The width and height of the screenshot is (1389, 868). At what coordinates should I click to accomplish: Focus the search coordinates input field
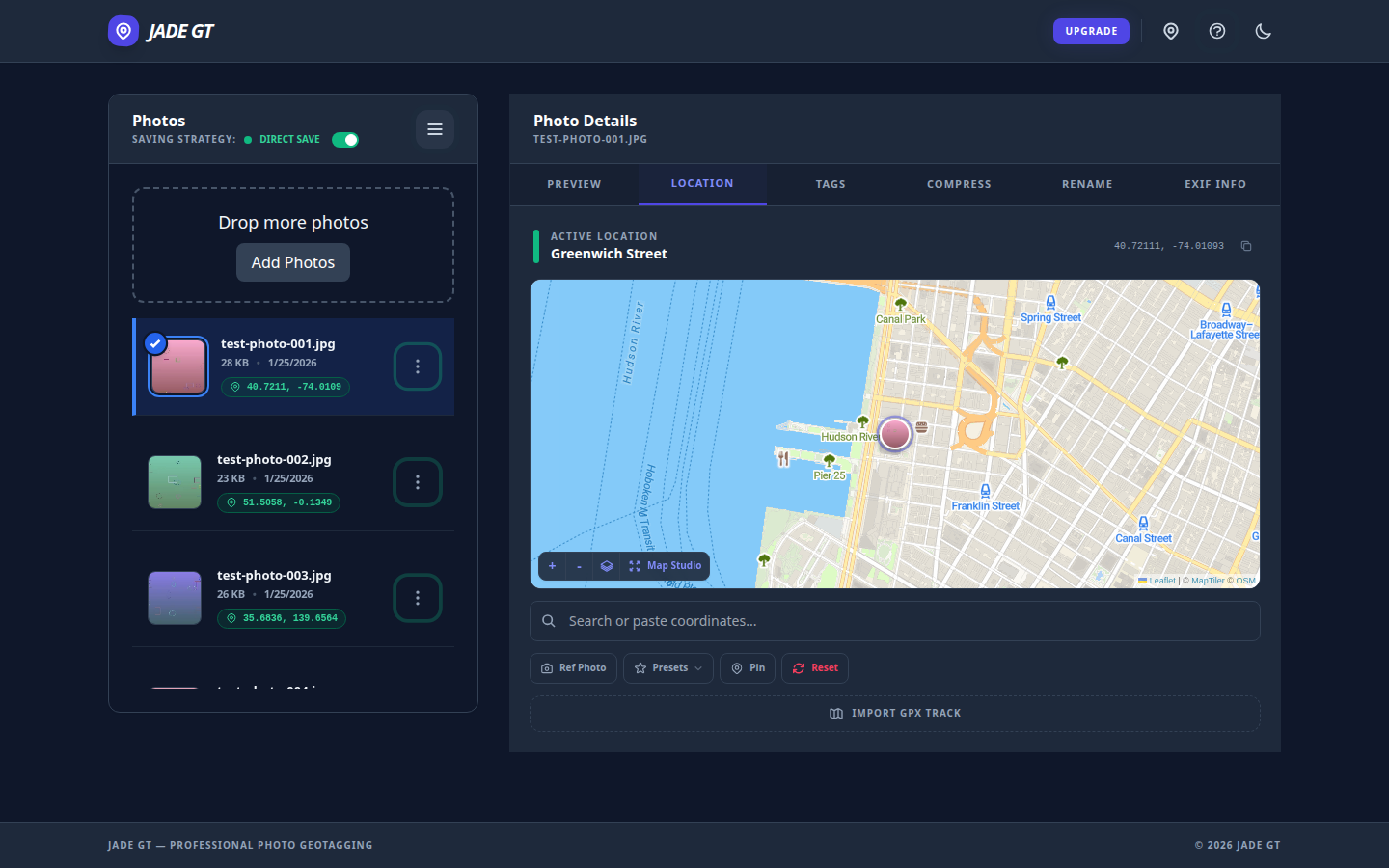point(895,621)
